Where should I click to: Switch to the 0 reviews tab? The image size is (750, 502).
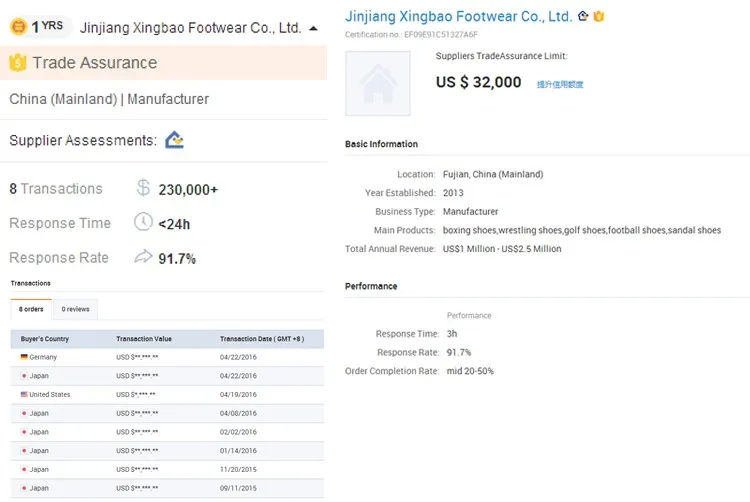click(75, 309)
